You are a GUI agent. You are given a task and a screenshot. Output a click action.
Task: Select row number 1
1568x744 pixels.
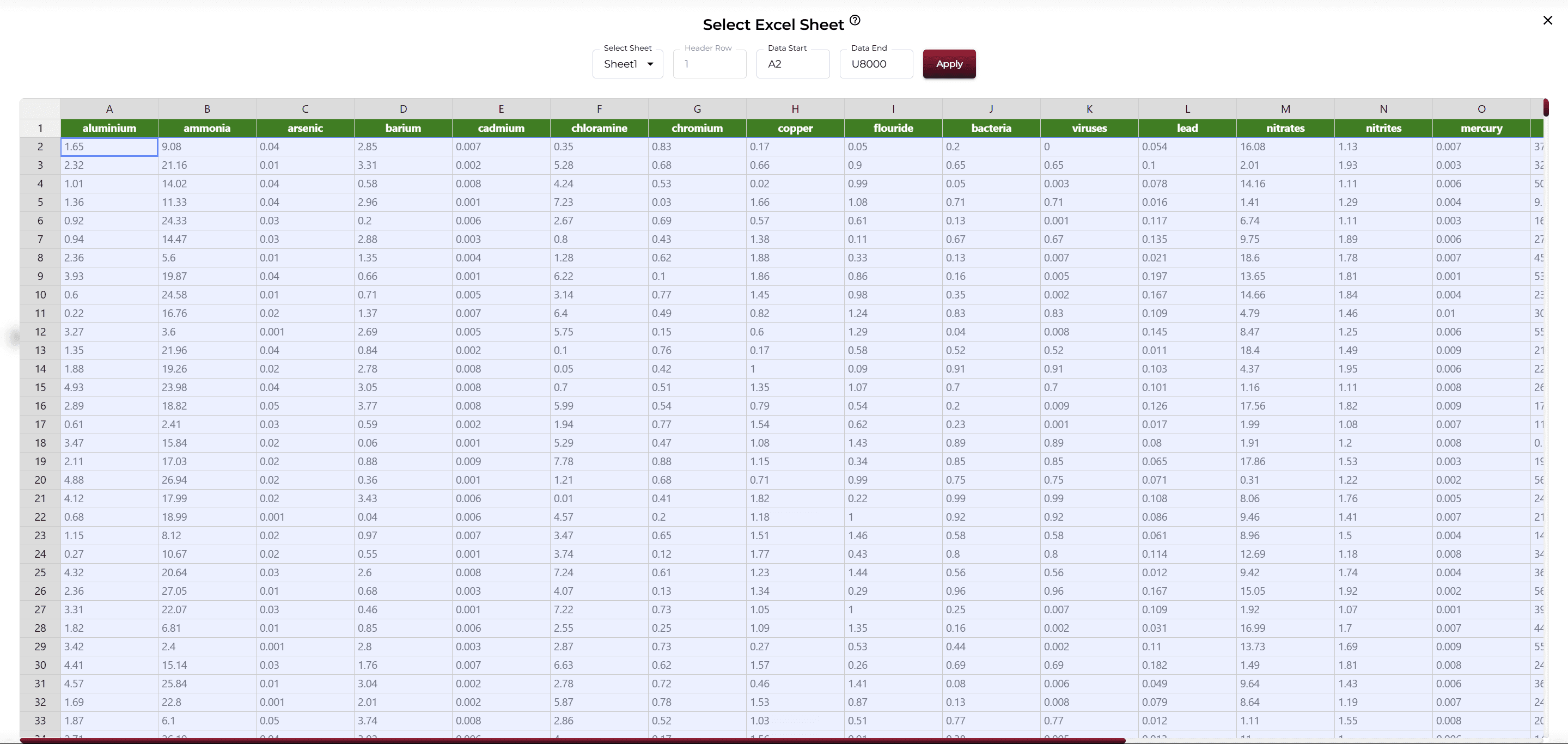point(40,129)
